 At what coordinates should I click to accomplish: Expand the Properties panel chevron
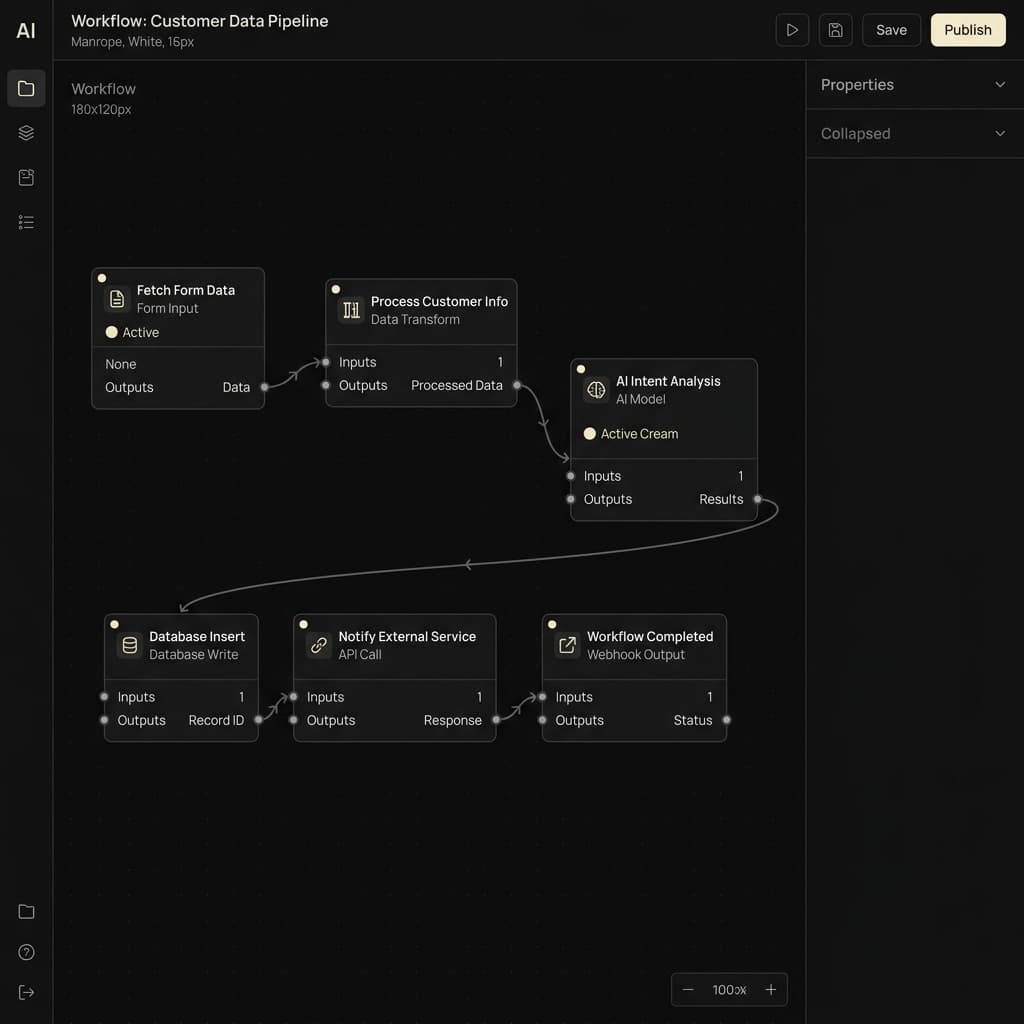click(1000, 84)
